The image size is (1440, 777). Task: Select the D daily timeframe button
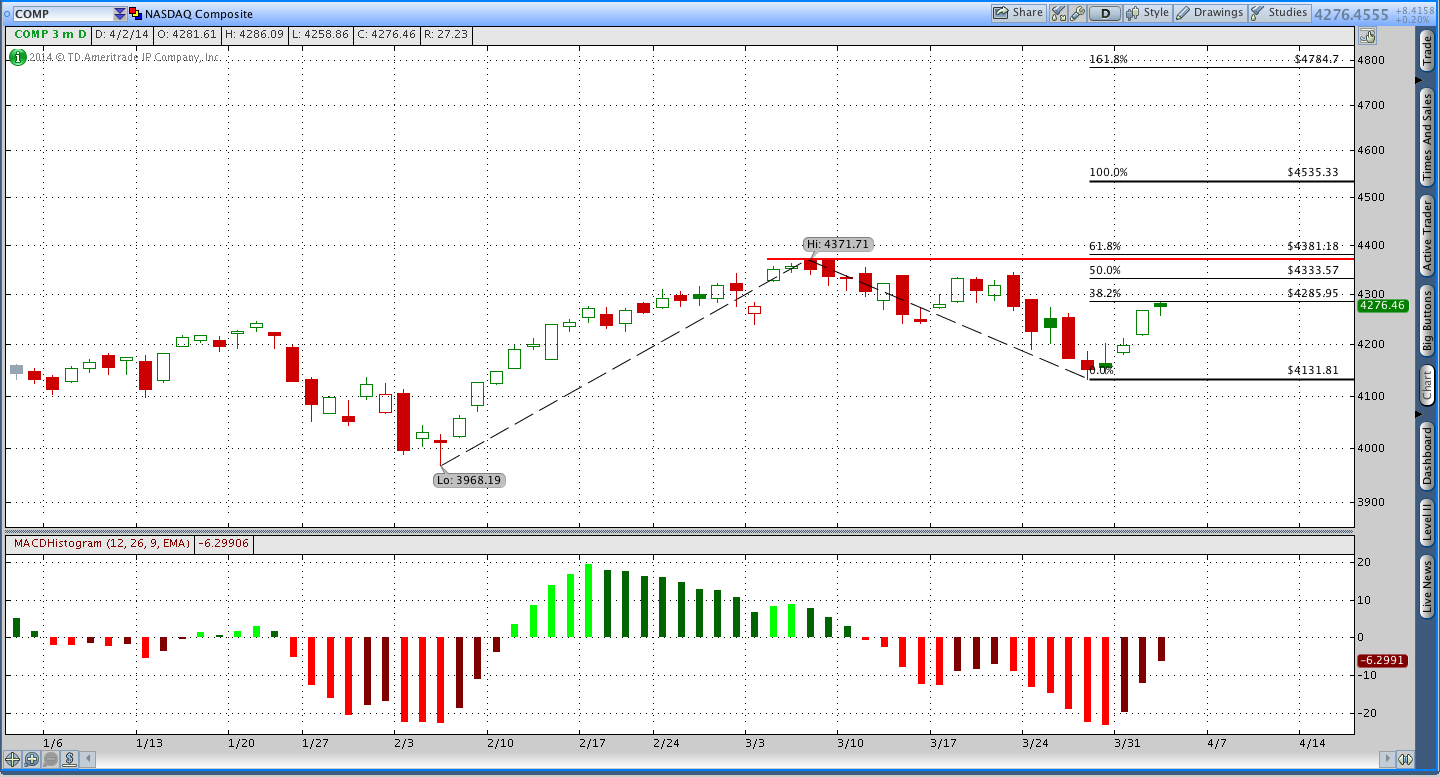(x=1105, y=13)
